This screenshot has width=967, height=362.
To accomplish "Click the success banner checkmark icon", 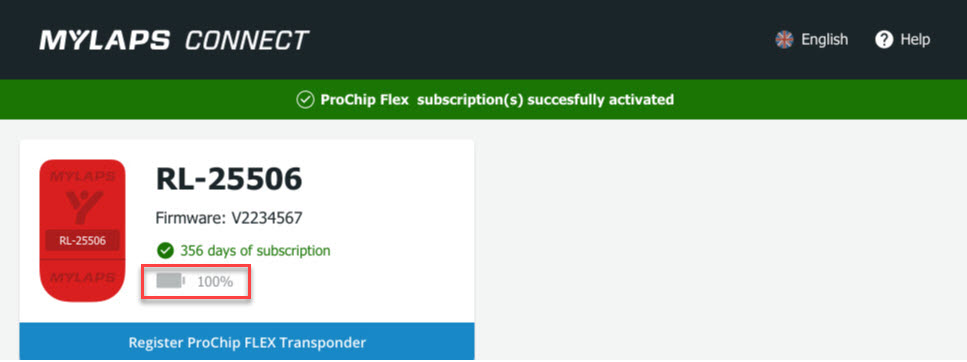I will tap(305, 99).
